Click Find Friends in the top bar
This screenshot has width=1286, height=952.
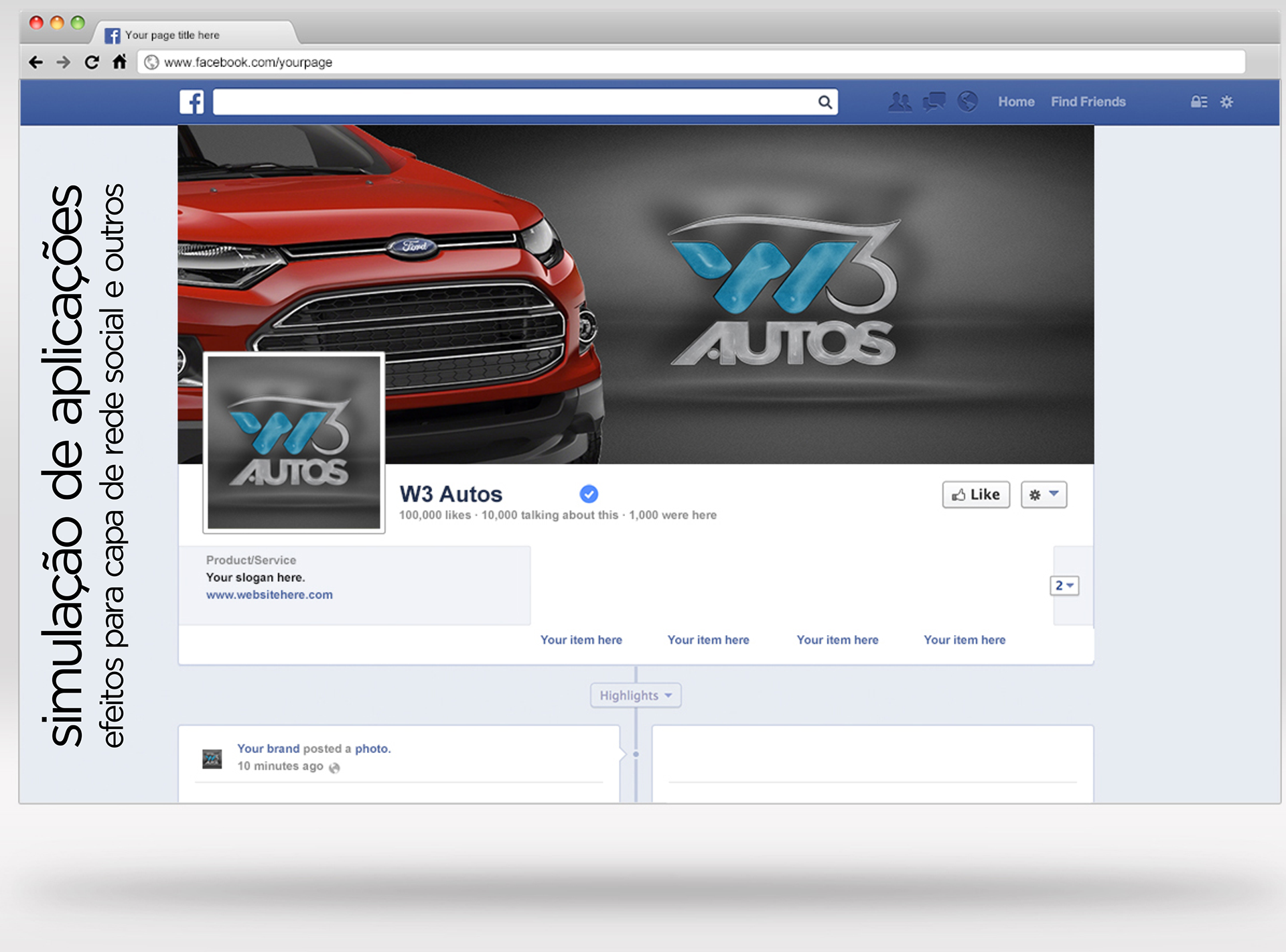1088,102
